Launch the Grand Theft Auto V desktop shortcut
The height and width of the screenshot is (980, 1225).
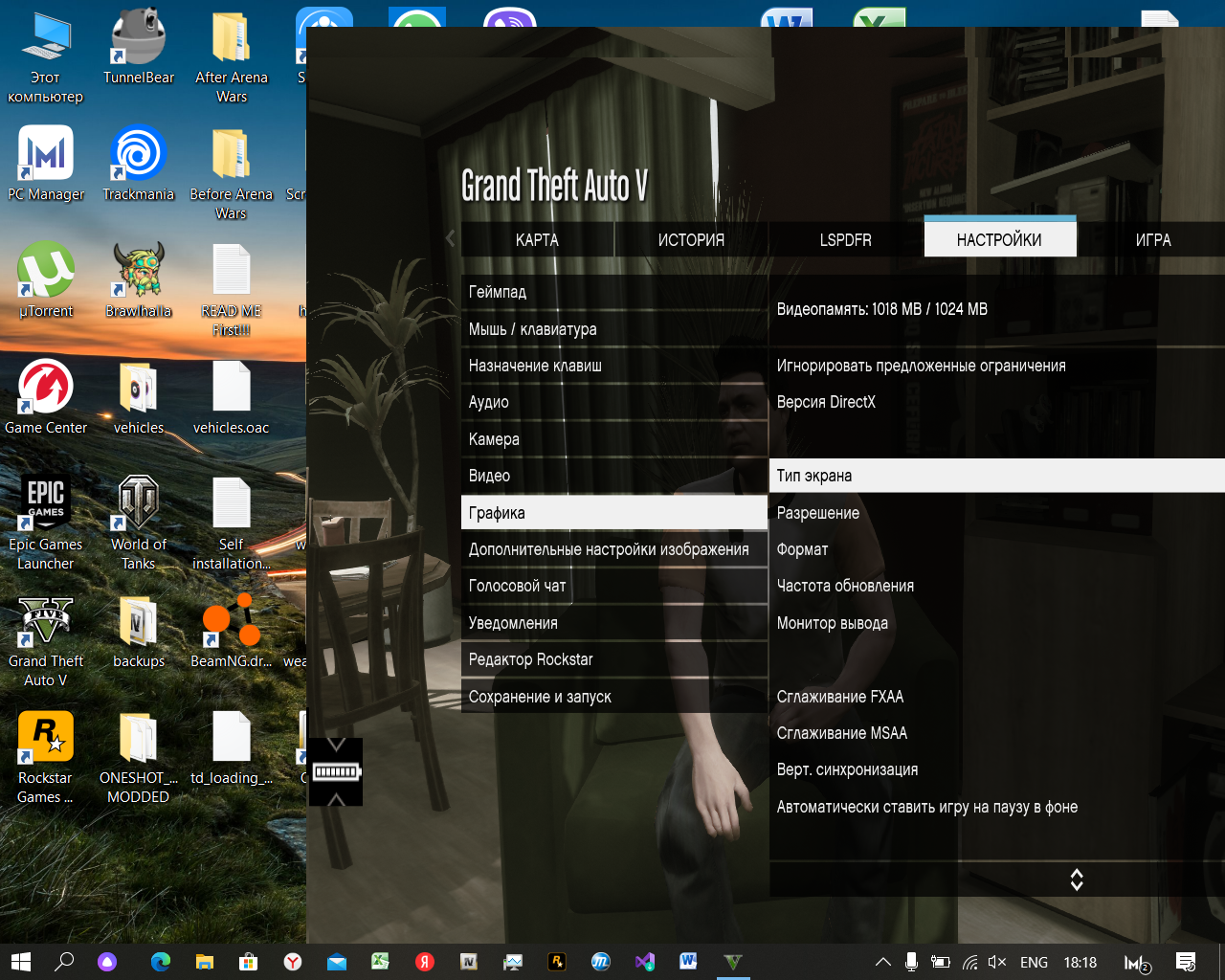(46, 641)
